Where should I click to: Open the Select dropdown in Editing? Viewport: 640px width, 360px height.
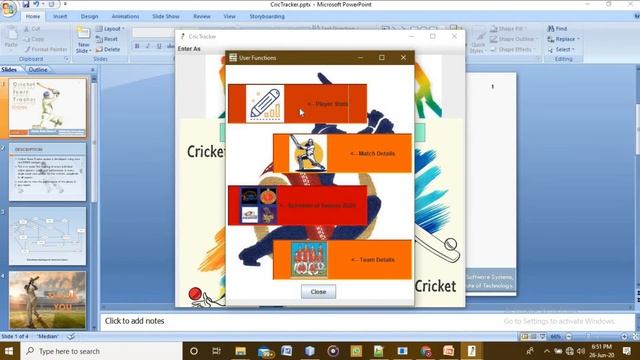pos(561,49)
